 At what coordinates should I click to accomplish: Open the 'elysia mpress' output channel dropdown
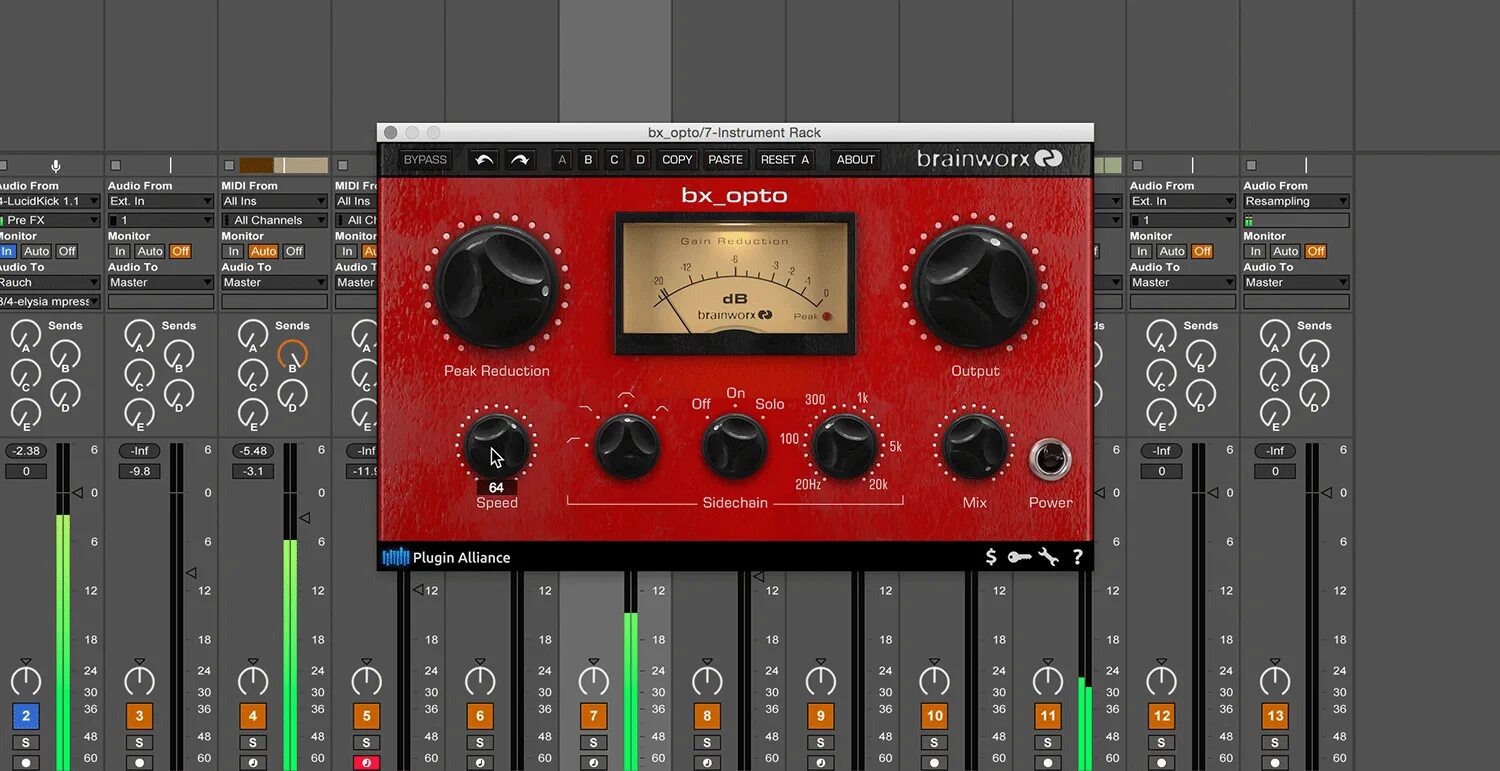[x=50, y=301]
